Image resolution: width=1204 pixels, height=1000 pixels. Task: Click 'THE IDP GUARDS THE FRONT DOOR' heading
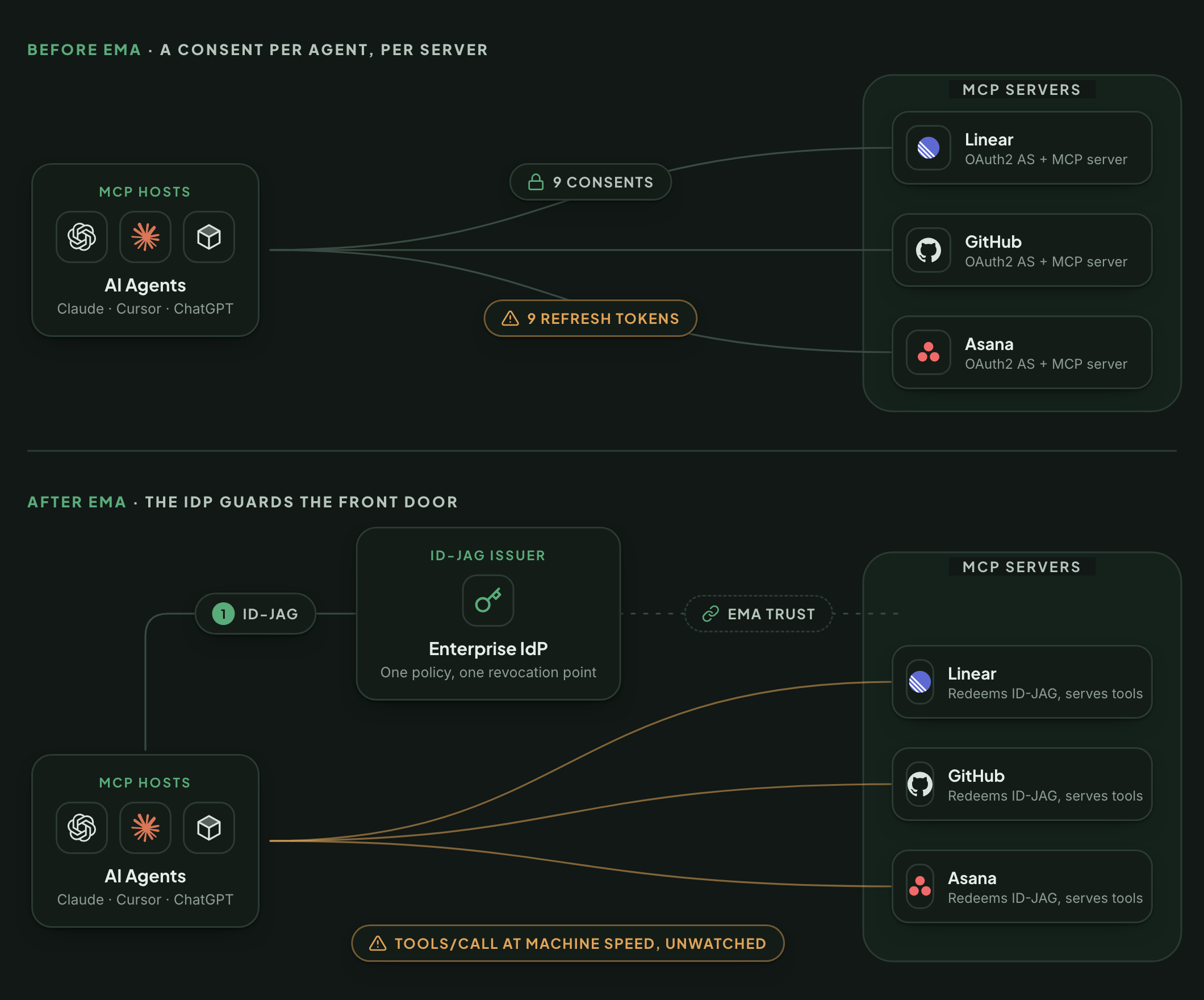point(301,502)
